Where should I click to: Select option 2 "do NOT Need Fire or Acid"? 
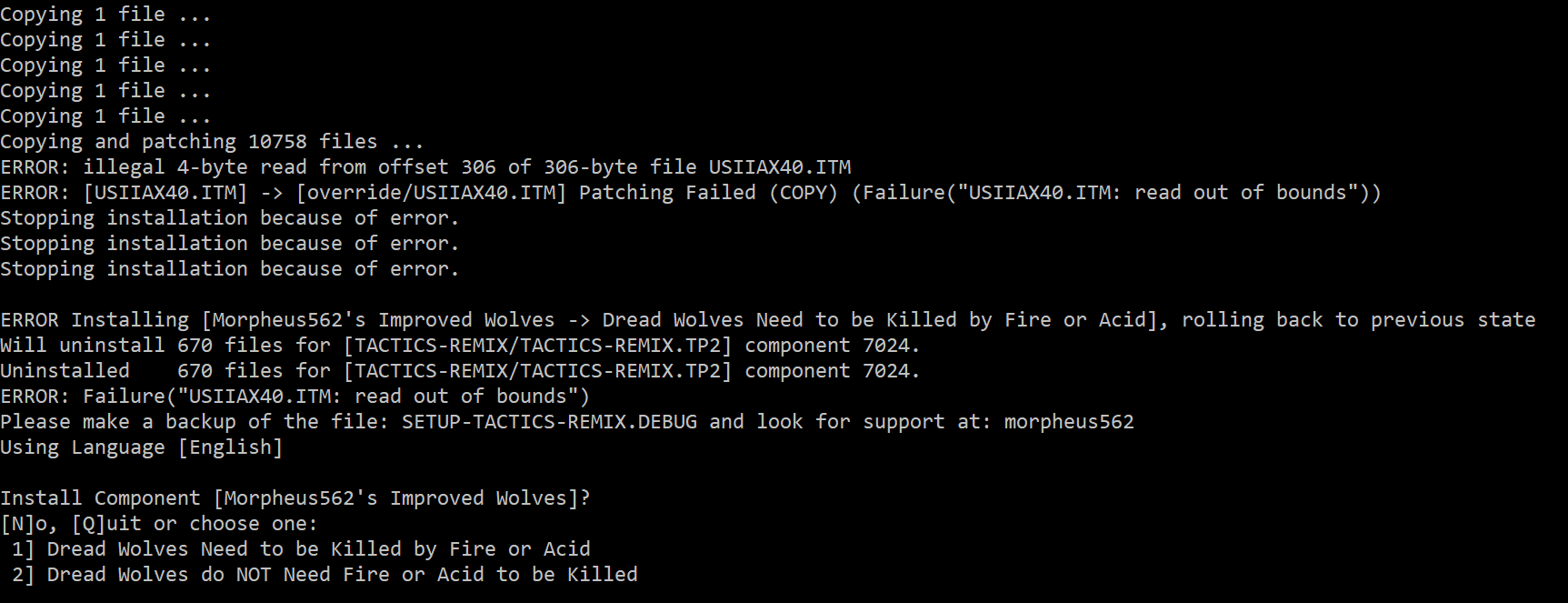[x=342, y=575]
